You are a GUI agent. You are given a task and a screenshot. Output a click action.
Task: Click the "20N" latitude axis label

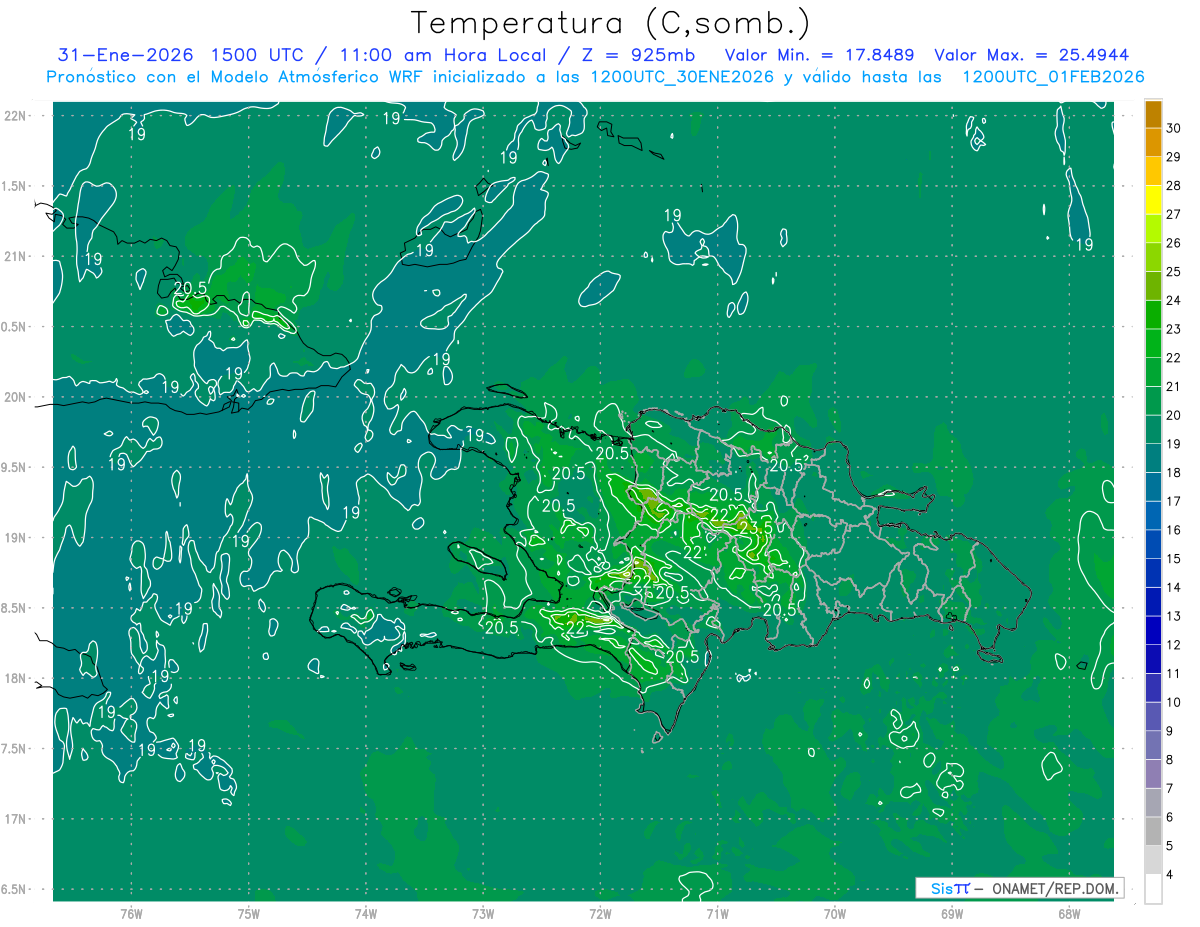(17, 397)
